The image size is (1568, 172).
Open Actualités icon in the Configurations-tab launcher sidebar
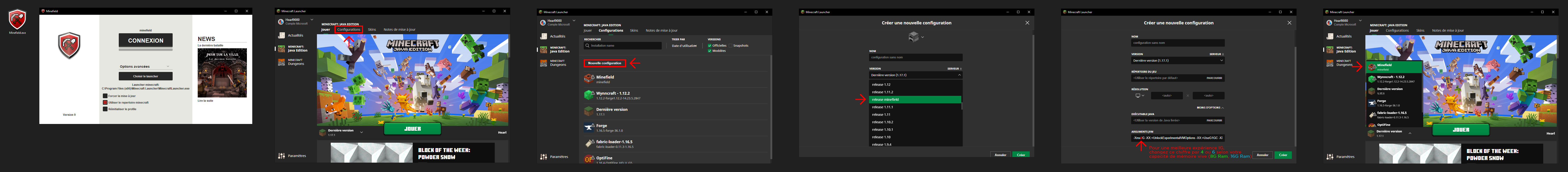pos(544,36)
